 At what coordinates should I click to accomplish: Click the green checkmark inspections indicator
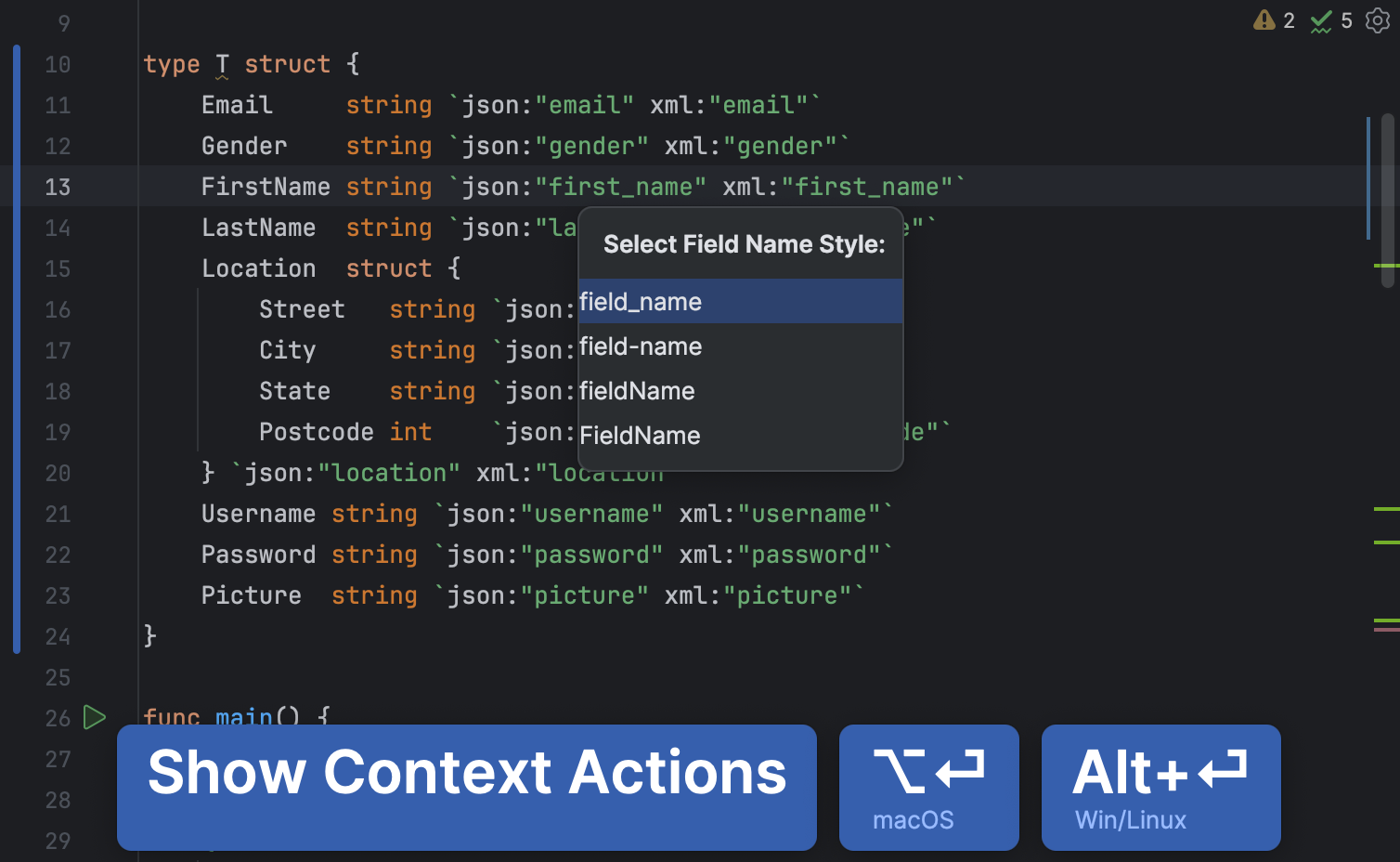[1322, 20]
